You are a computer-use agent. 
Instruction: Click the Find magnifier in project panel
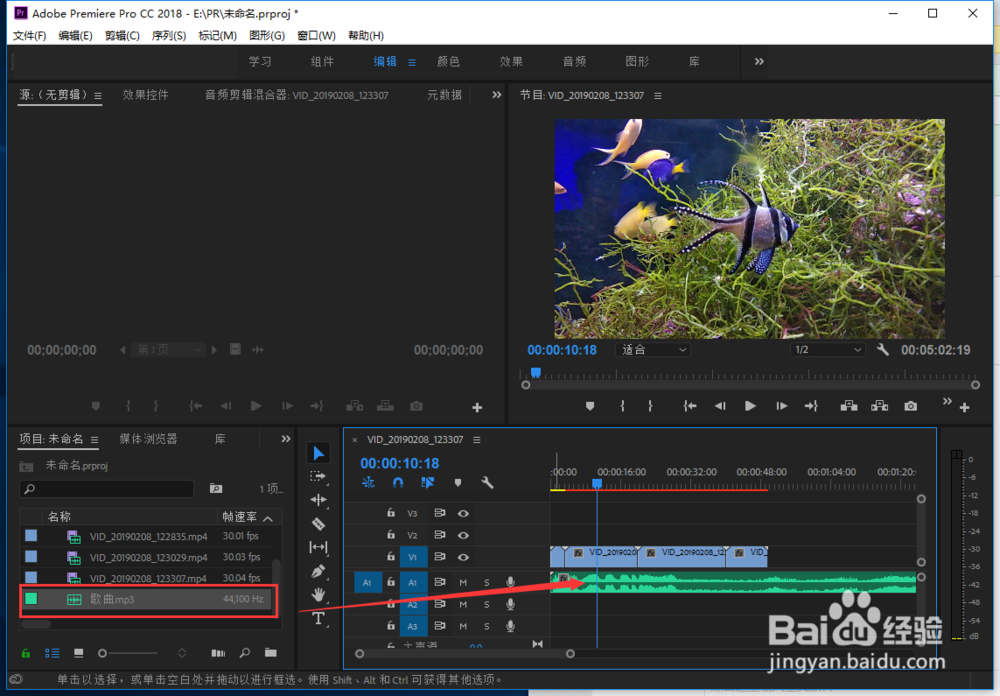coord(245,653)
